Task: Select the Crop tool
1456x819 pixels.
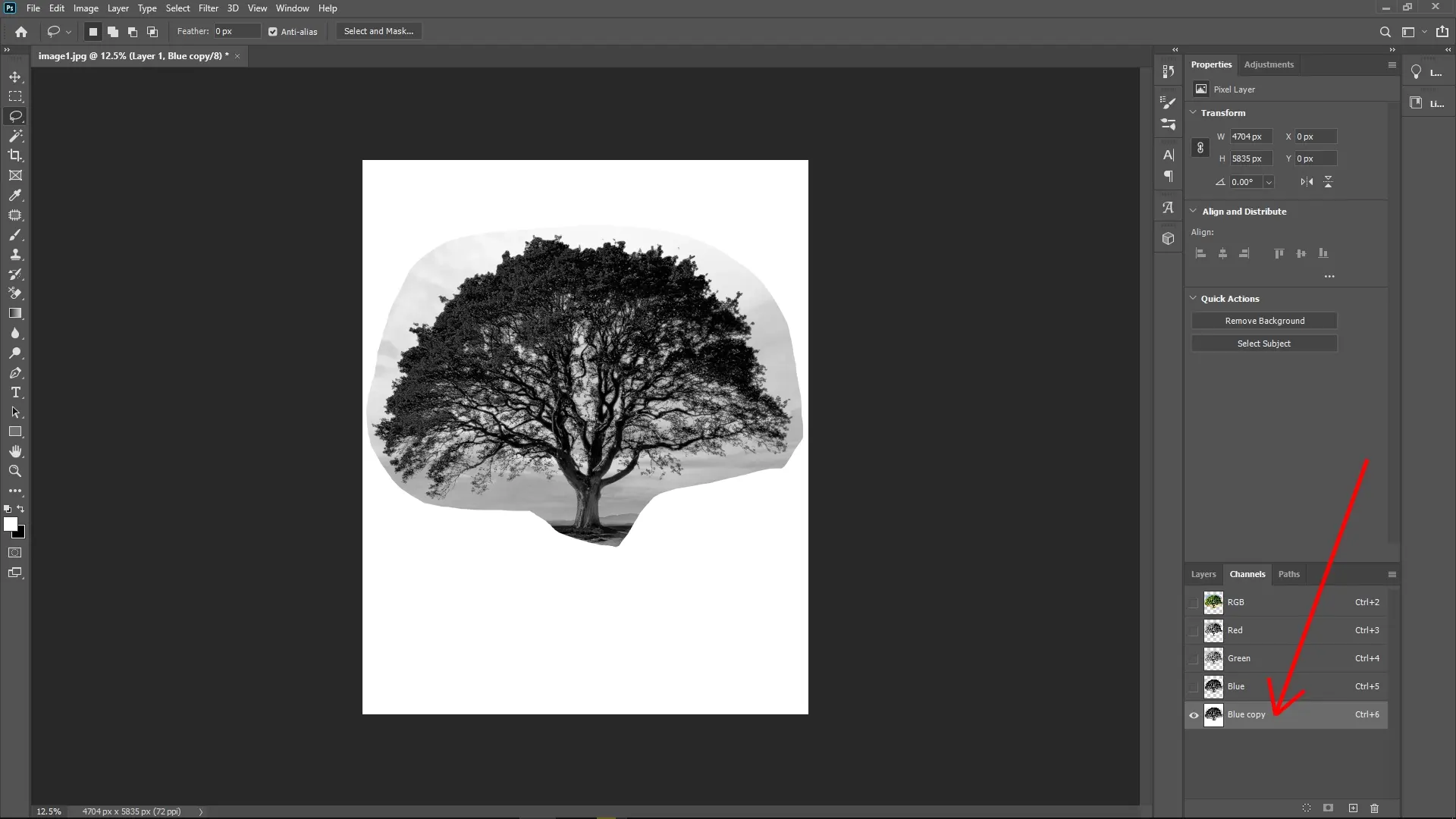Action: coord(15,155)
